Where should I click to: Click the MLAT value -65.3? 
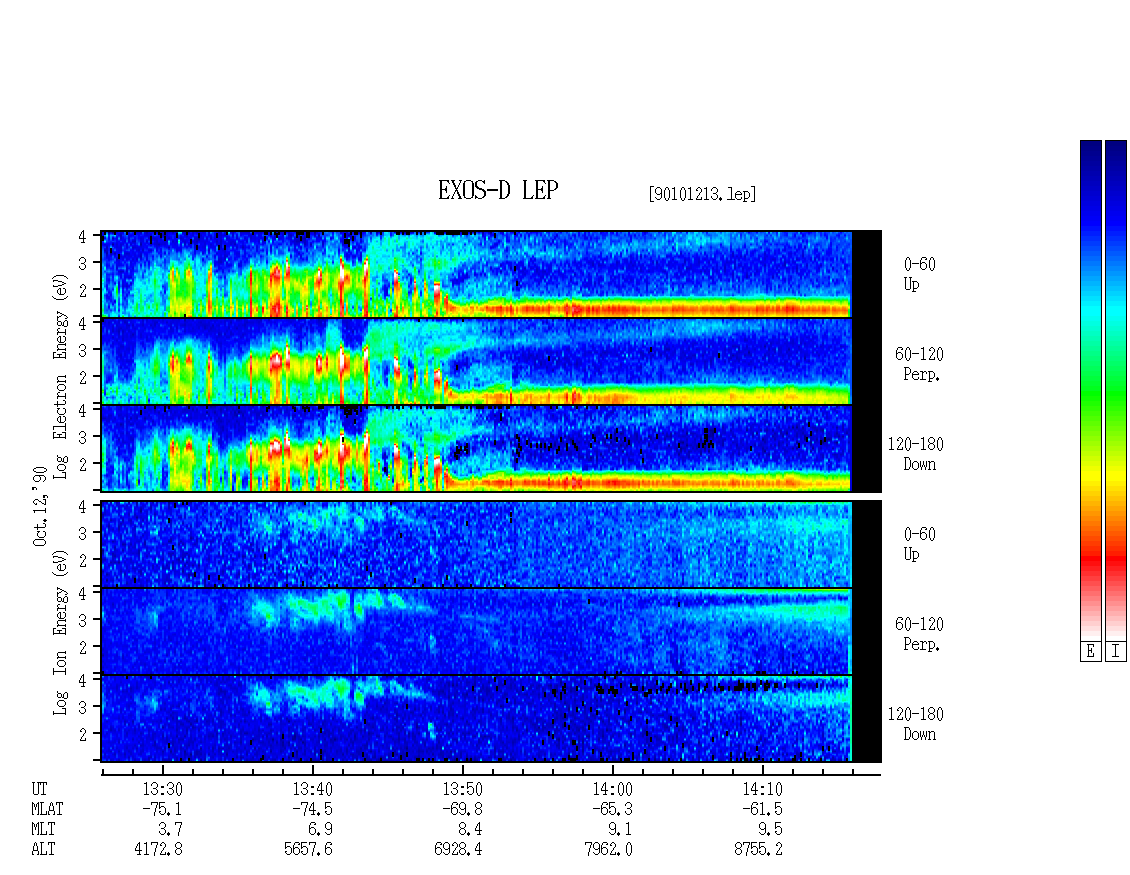(612, 809)
